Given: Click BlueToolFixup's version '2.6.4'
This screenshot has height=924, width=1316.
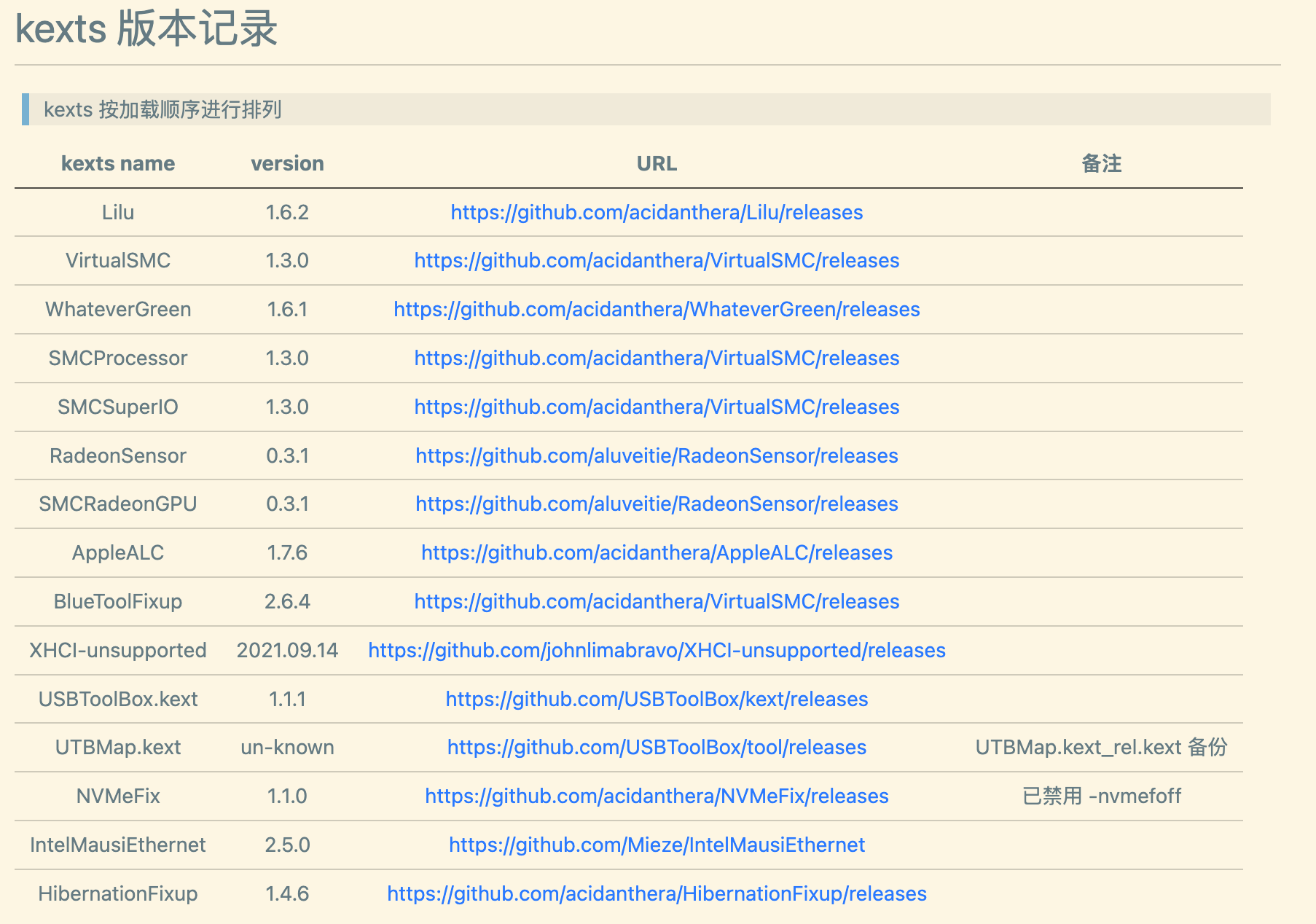Looking at the screenshot, I should [x=287, y=601].
